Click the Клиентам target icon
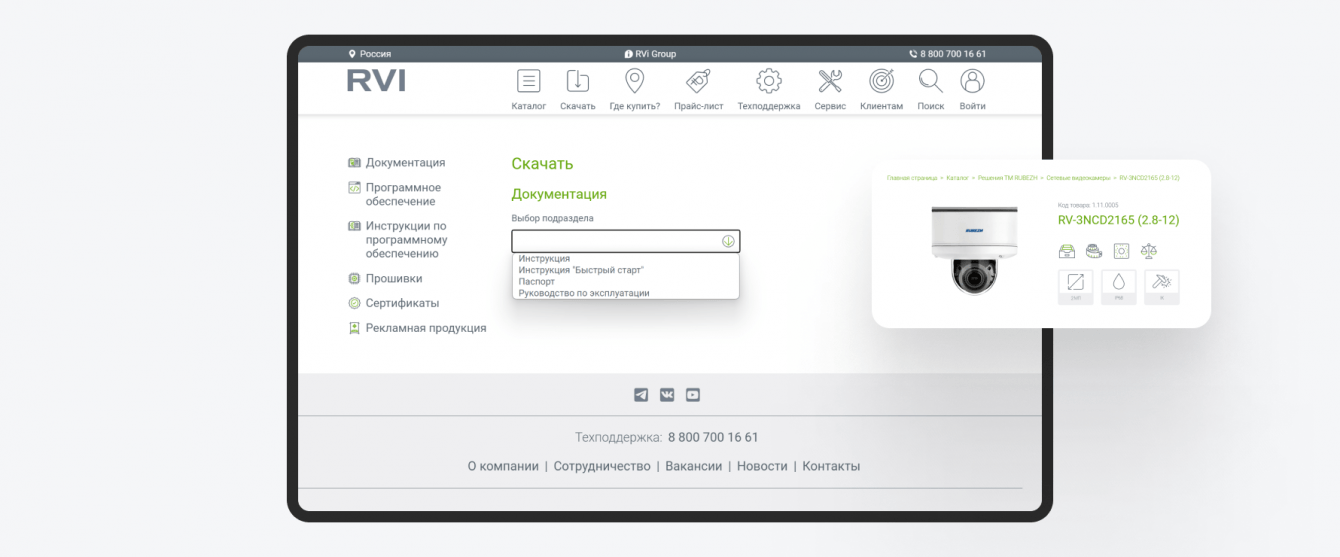The image size is (1340, 557). tap(881, 81)
